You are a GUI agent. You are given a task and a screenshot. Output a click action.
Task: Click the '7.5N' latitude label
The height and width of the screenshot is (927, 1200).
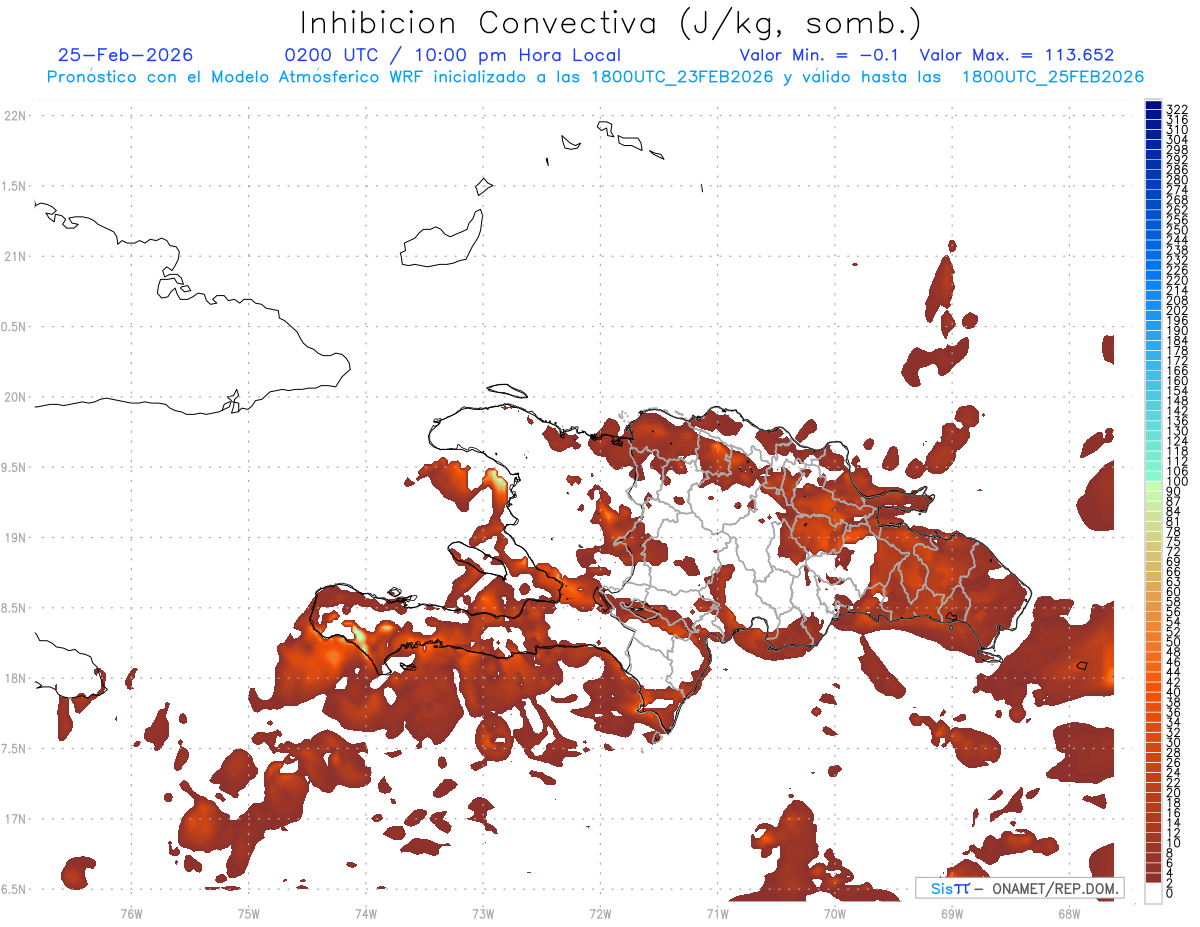[x=15, y=748]
